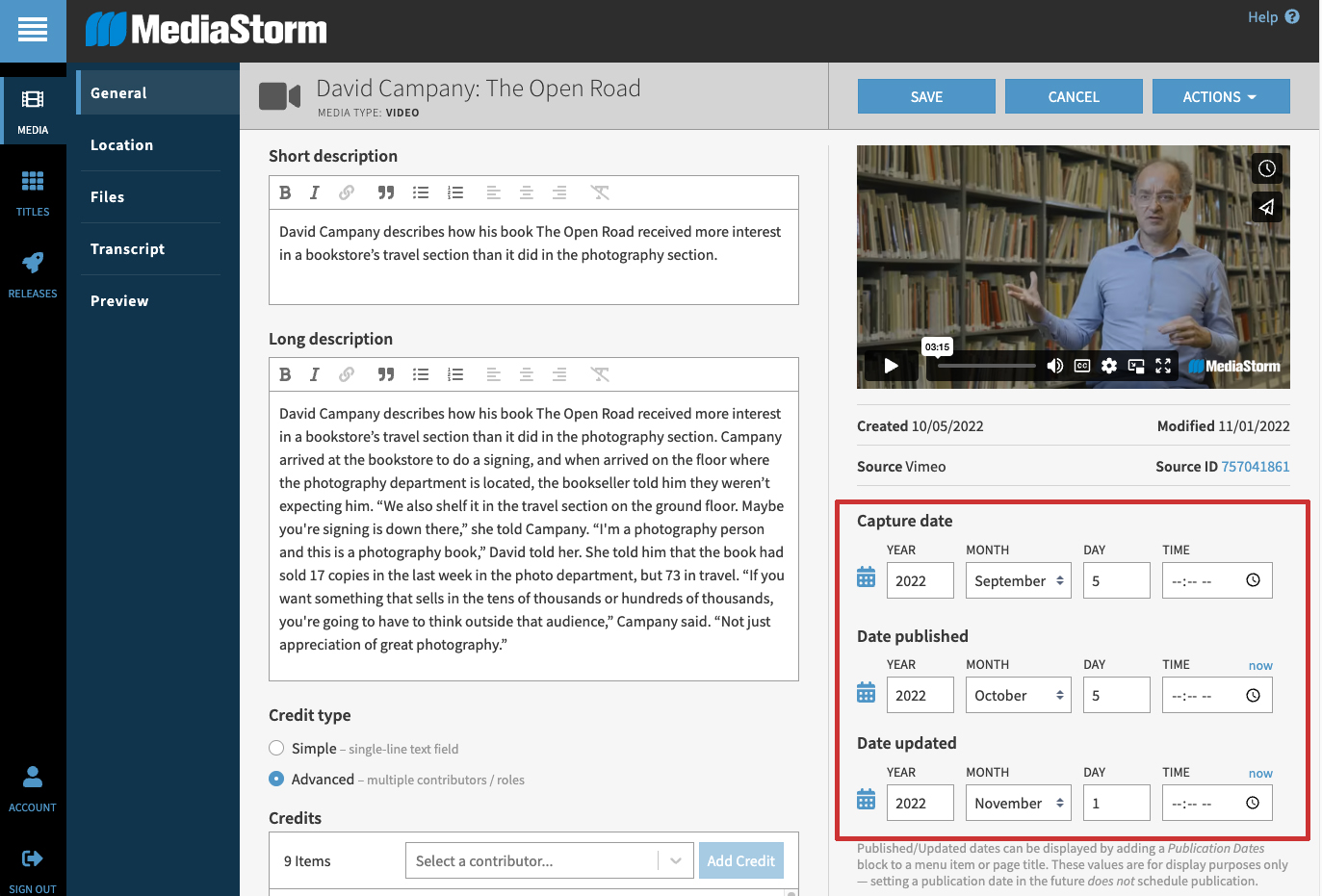This screenshot has height=896, width=1322.
Task: Clear formatting in Short description toolbar
Action: pos(600,192)
